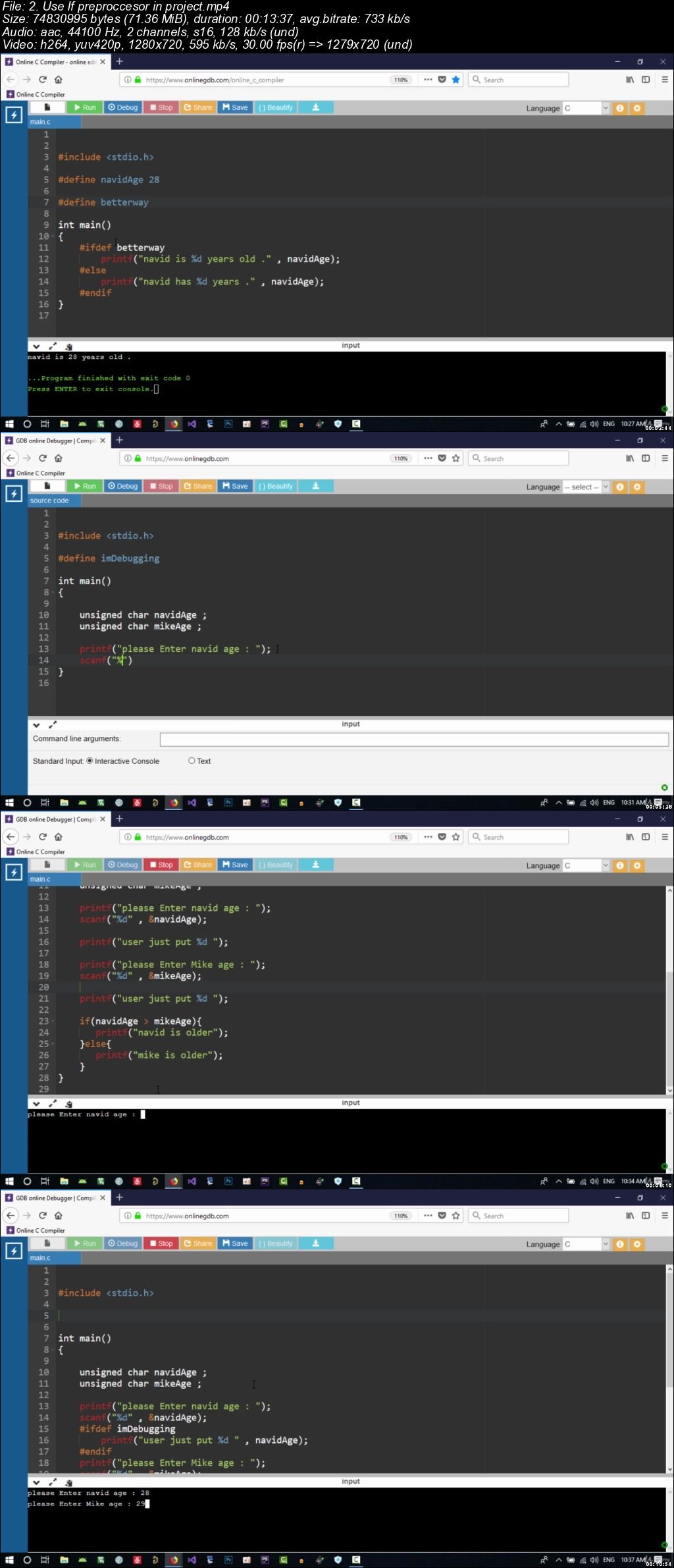
Task: Click the Command line arguments input field
Action: click(x=414, y=739)
